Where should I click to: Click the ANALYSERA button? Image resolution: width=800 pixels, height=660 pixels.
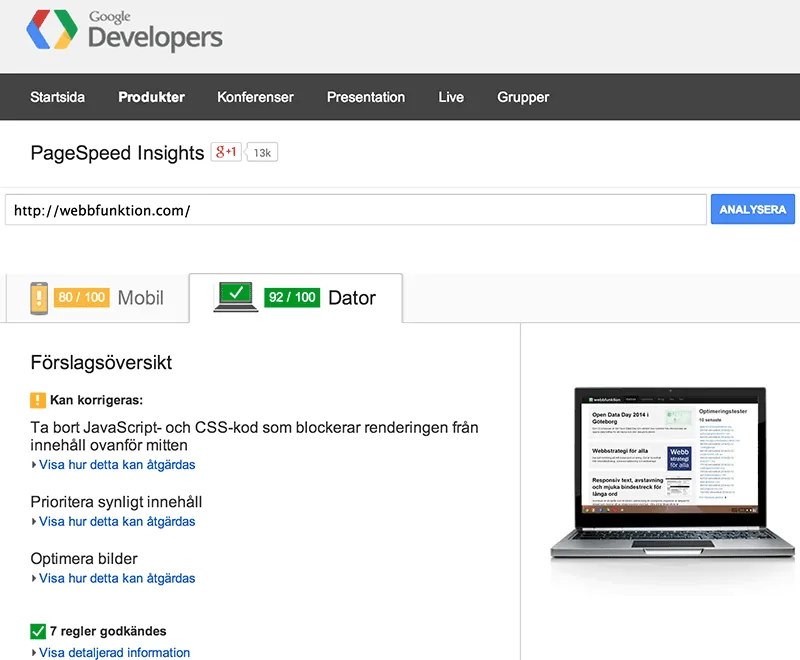753,209
